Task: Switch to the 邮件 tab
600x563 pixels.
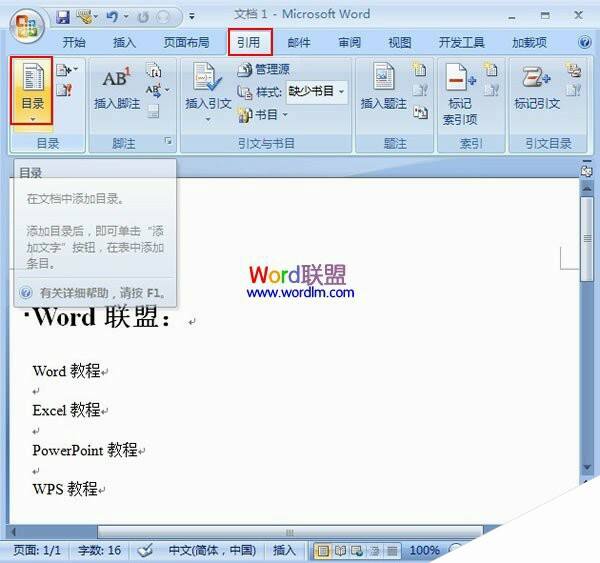Action: click(x=299, y=42)
